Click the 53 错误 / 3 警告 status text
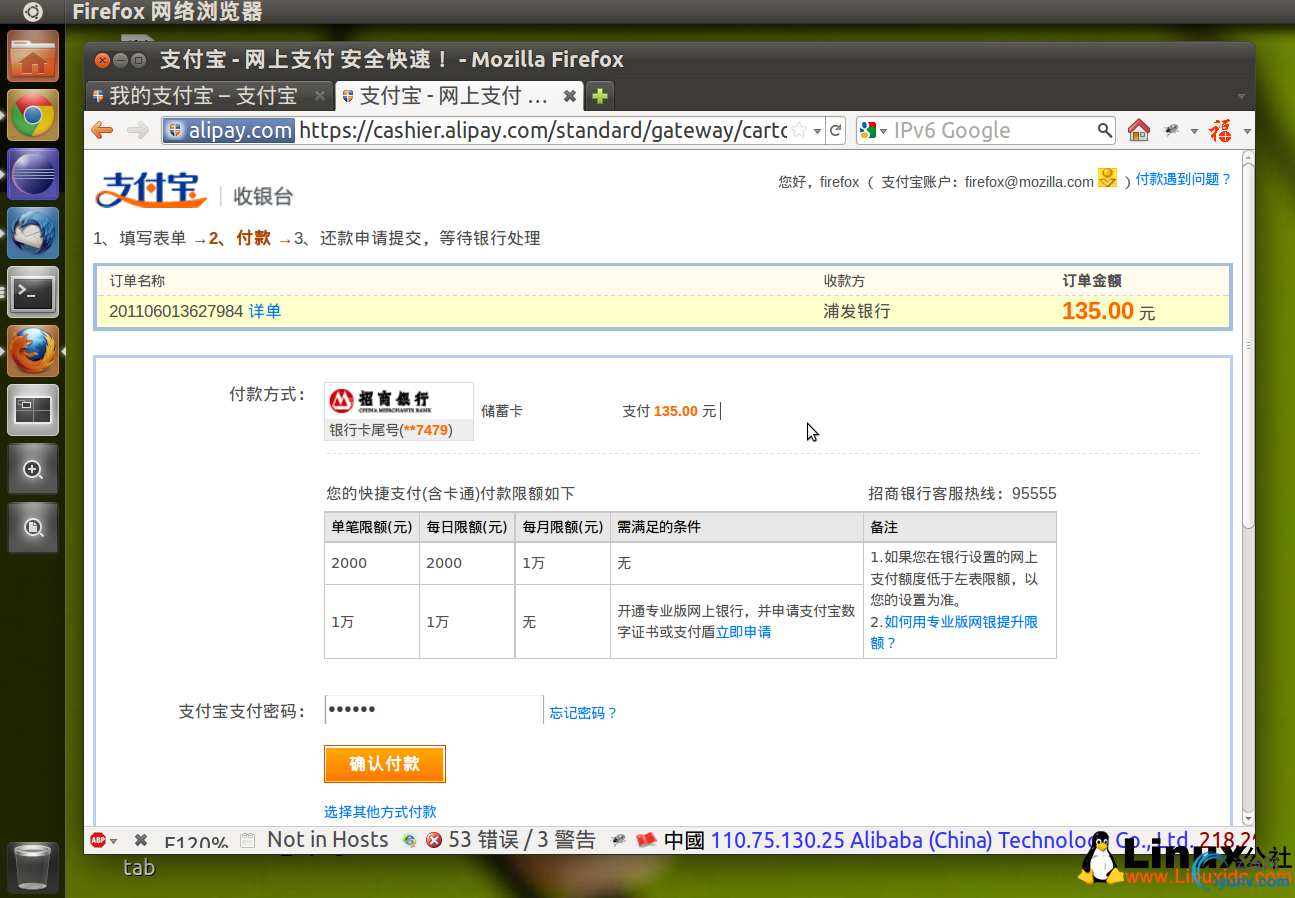Viewport: 1295px width, 898px height. [521, 840]
